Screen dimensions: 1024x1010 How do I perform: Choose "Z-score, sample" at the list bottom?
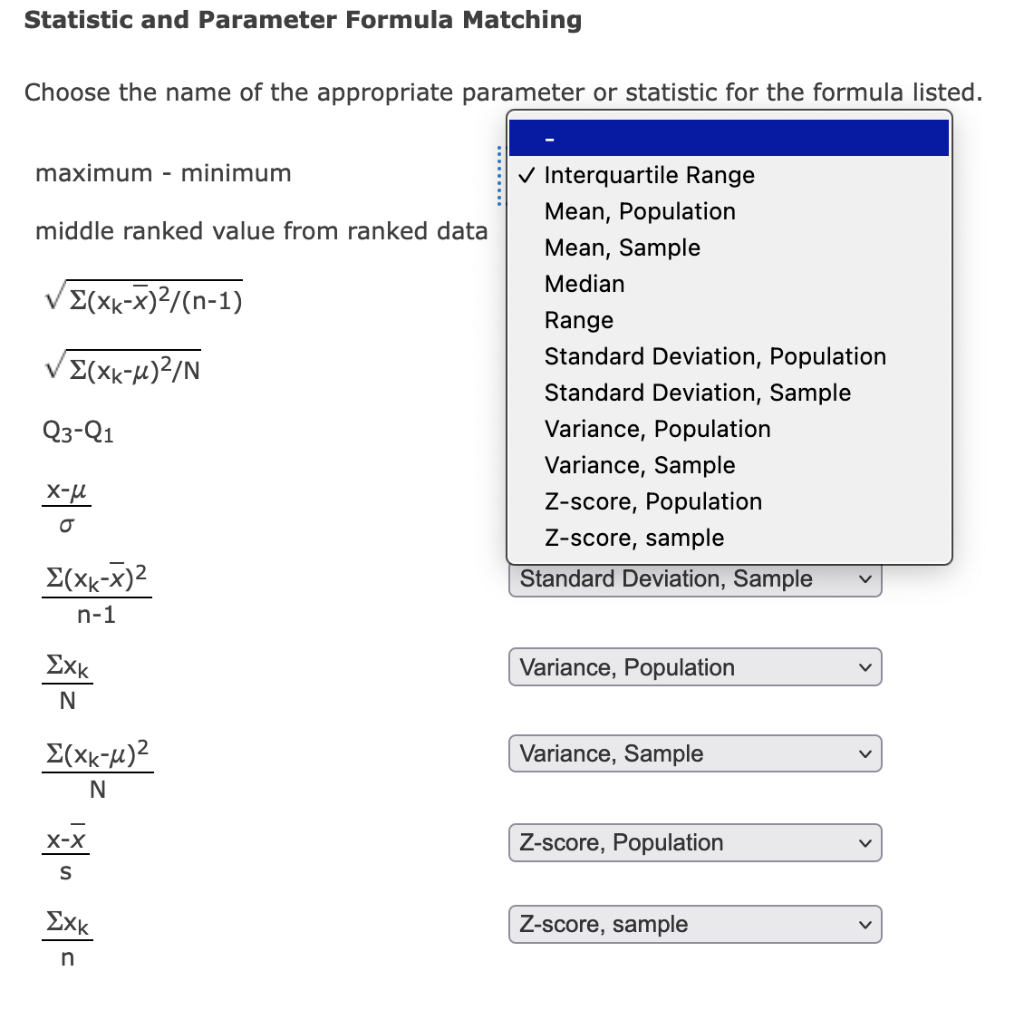pyautogui.click(x=634, y=537)
